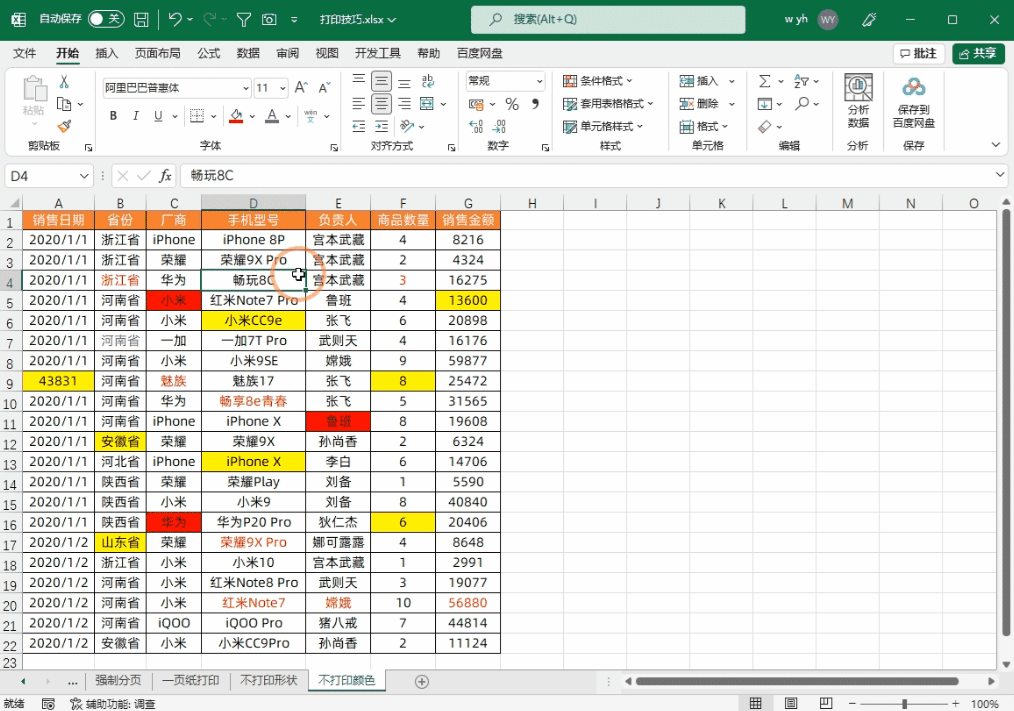The image size is (1014, 711).
Task: Open Conditional Formatting dropdown
Action: tap(598, 81)
